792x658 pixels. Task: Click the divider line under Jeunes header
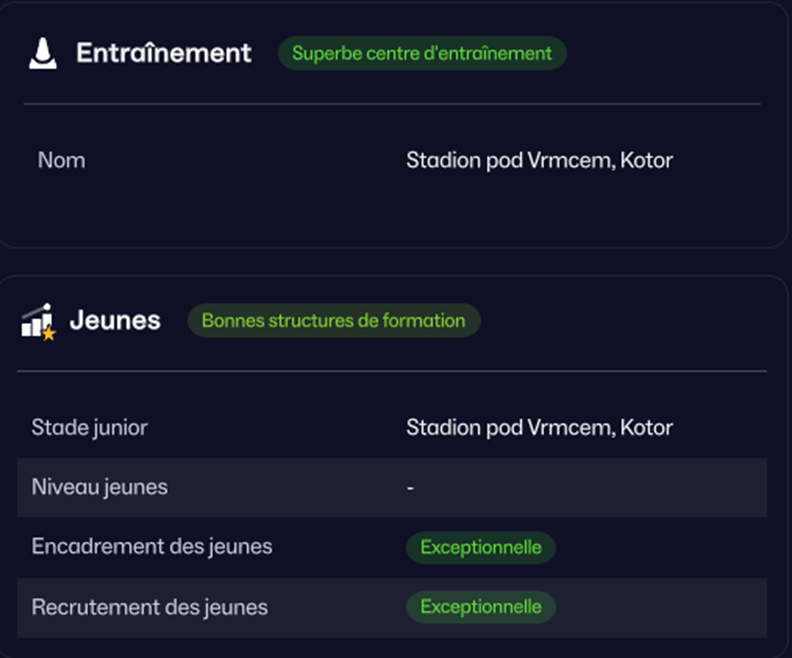392,371
